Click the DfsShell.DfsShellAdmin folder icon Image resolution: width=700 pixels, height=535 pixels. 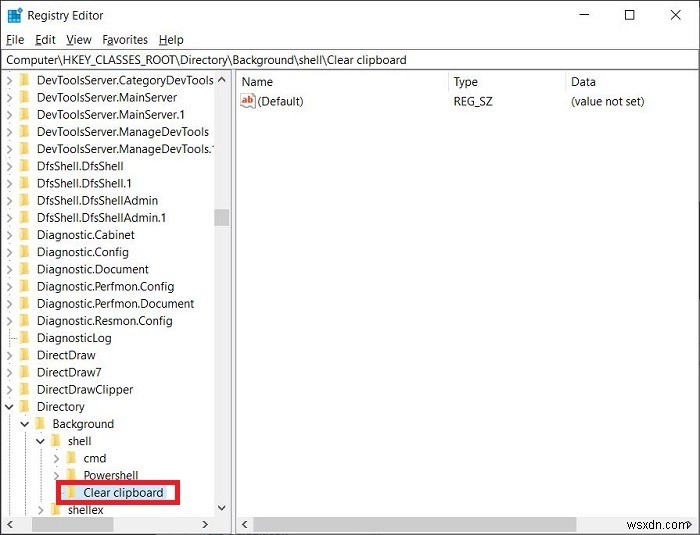click(25, 201)
